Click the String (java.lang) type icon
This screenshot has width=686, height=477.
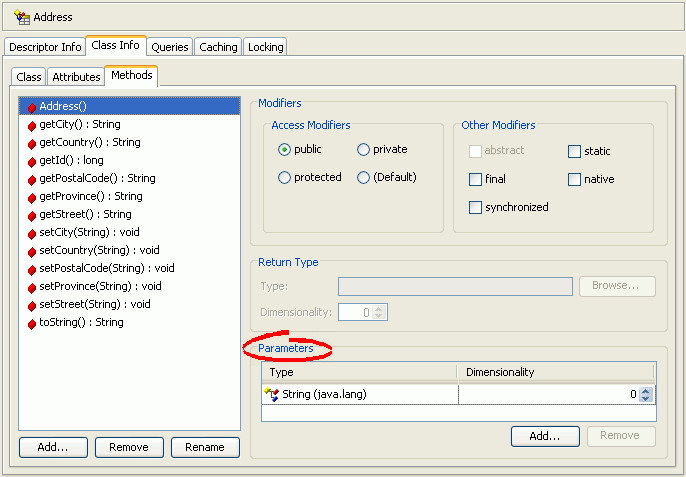click(x=272, y=394)
